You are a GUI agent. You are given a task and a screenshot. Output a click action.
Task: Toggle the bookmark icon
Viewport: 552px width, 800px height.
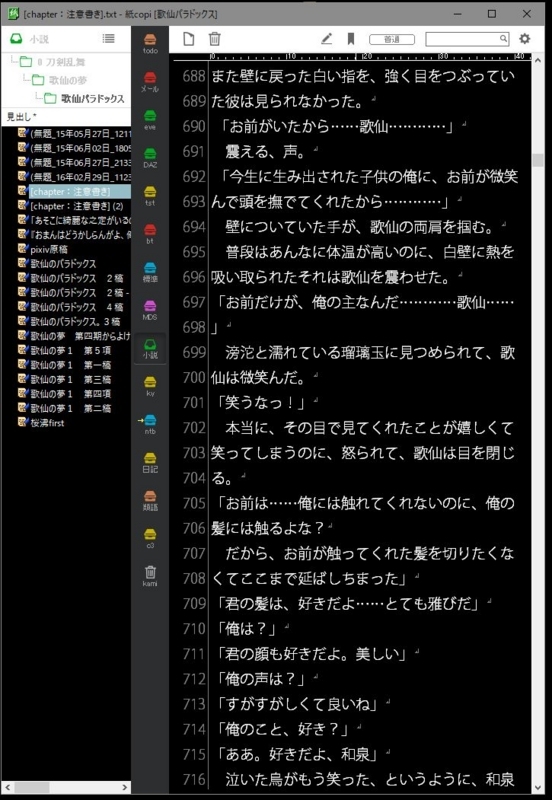(350, 39)
